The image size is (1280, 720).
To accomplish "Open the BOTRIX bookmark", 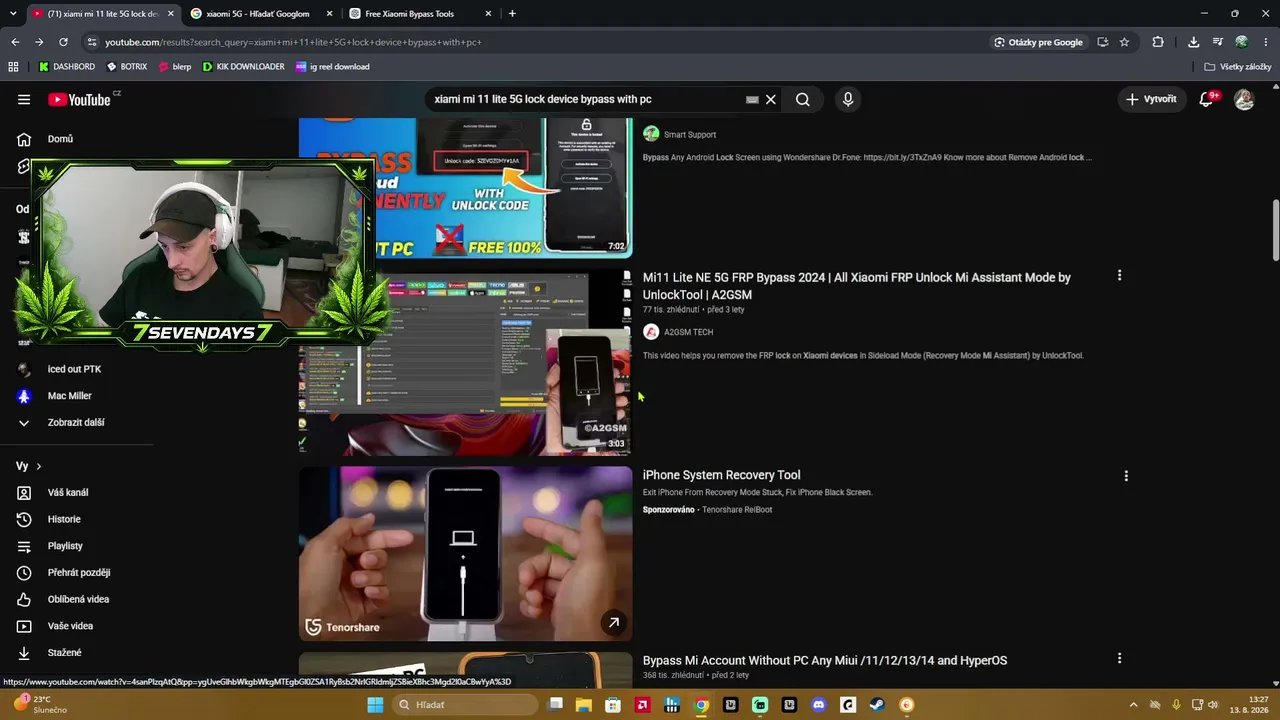I will click(126, 67).
